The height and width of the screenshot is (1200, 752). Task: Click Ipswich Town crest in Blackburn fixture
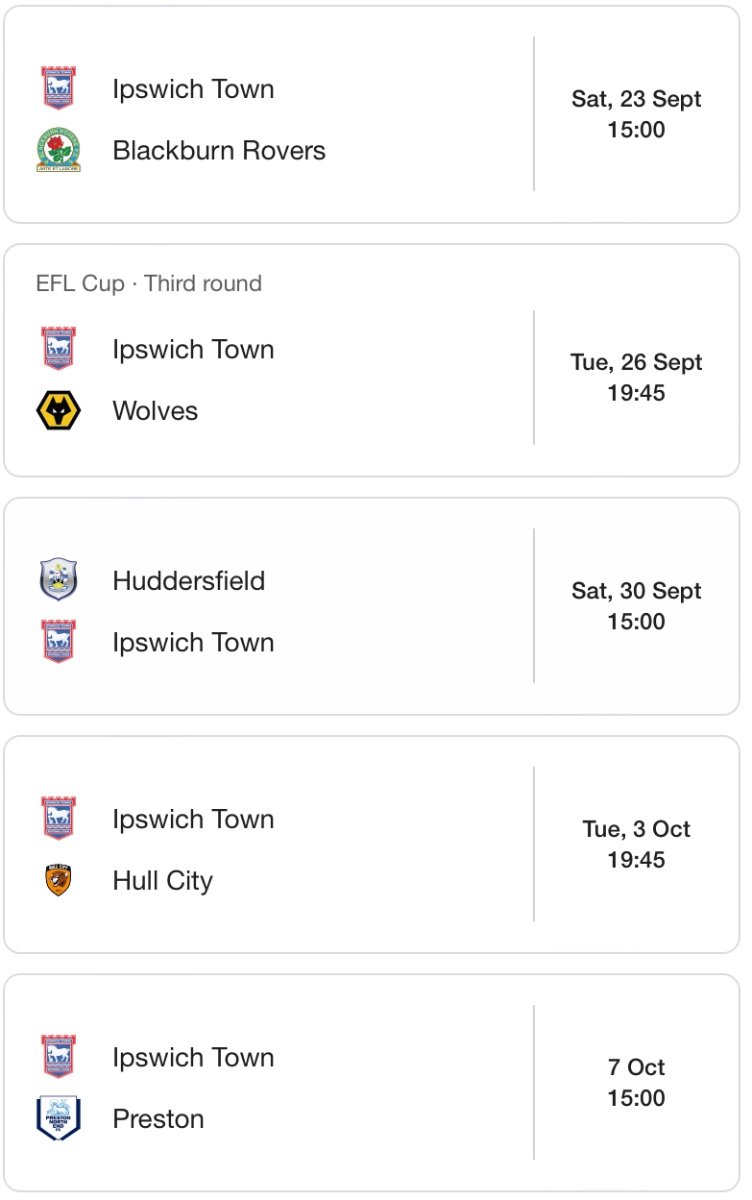pyautogui.click(x=58, y=88)
